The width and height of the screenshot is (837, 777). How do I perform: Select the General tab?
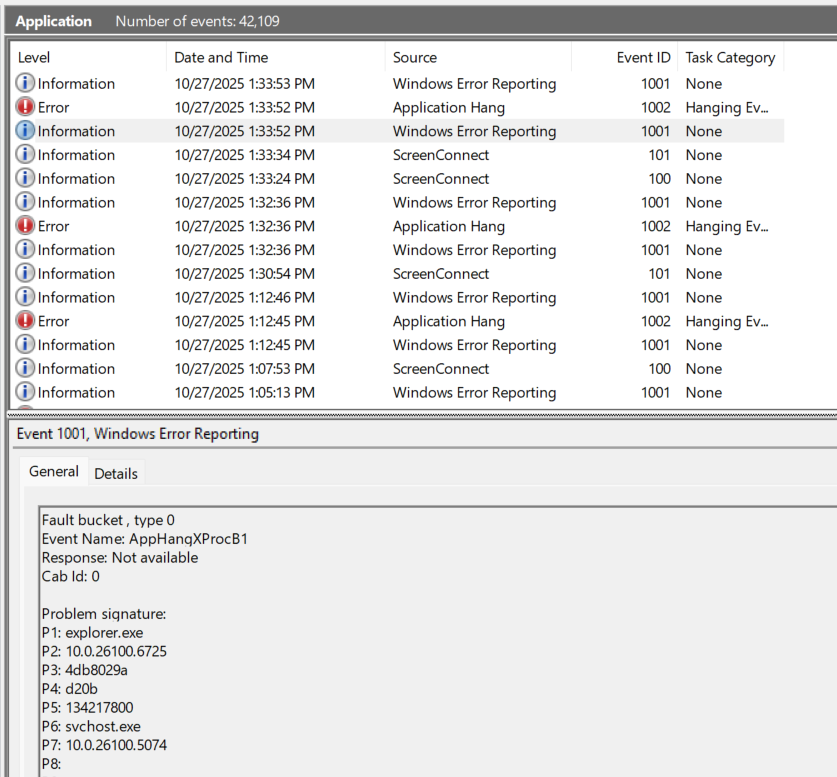point(53,471)
